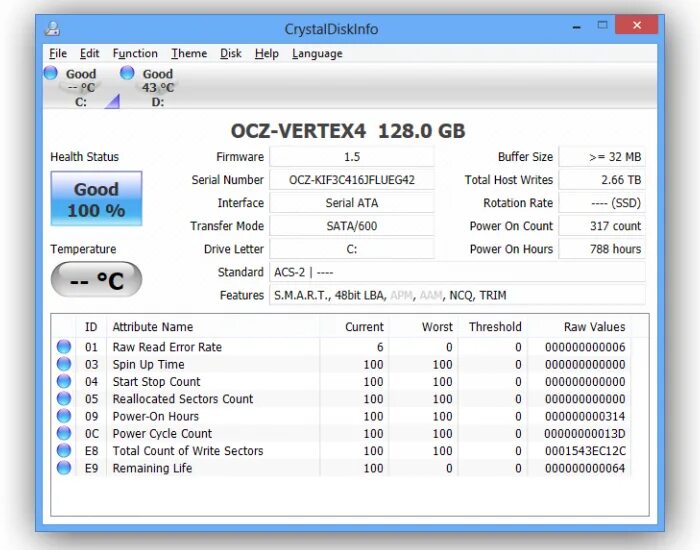Image resolution: width=700 pixels, height=550 pixels.
Task: Click the ID cell E8
Action: pos(91,451)
